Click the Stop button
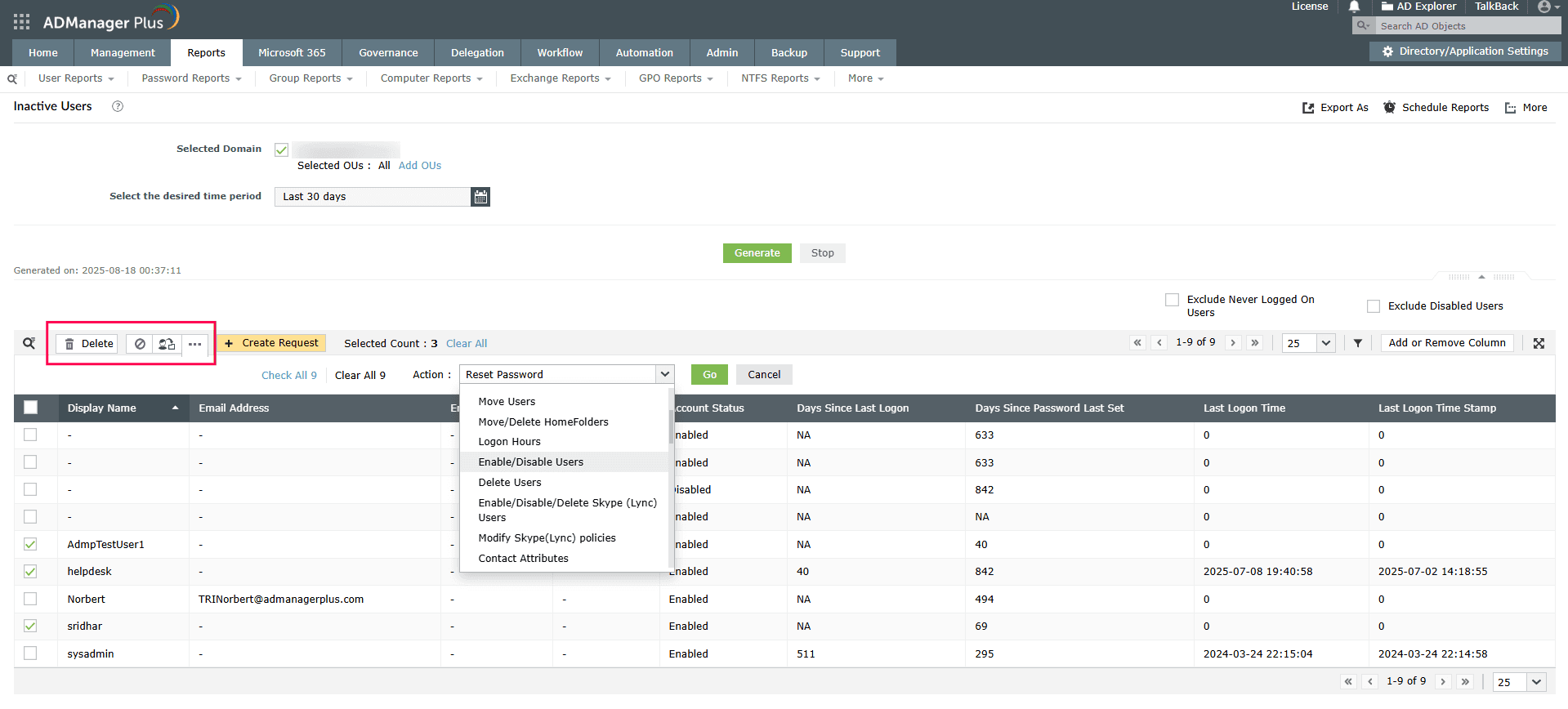Viewport: 1568px width, 709px height. tap(822, 253)
